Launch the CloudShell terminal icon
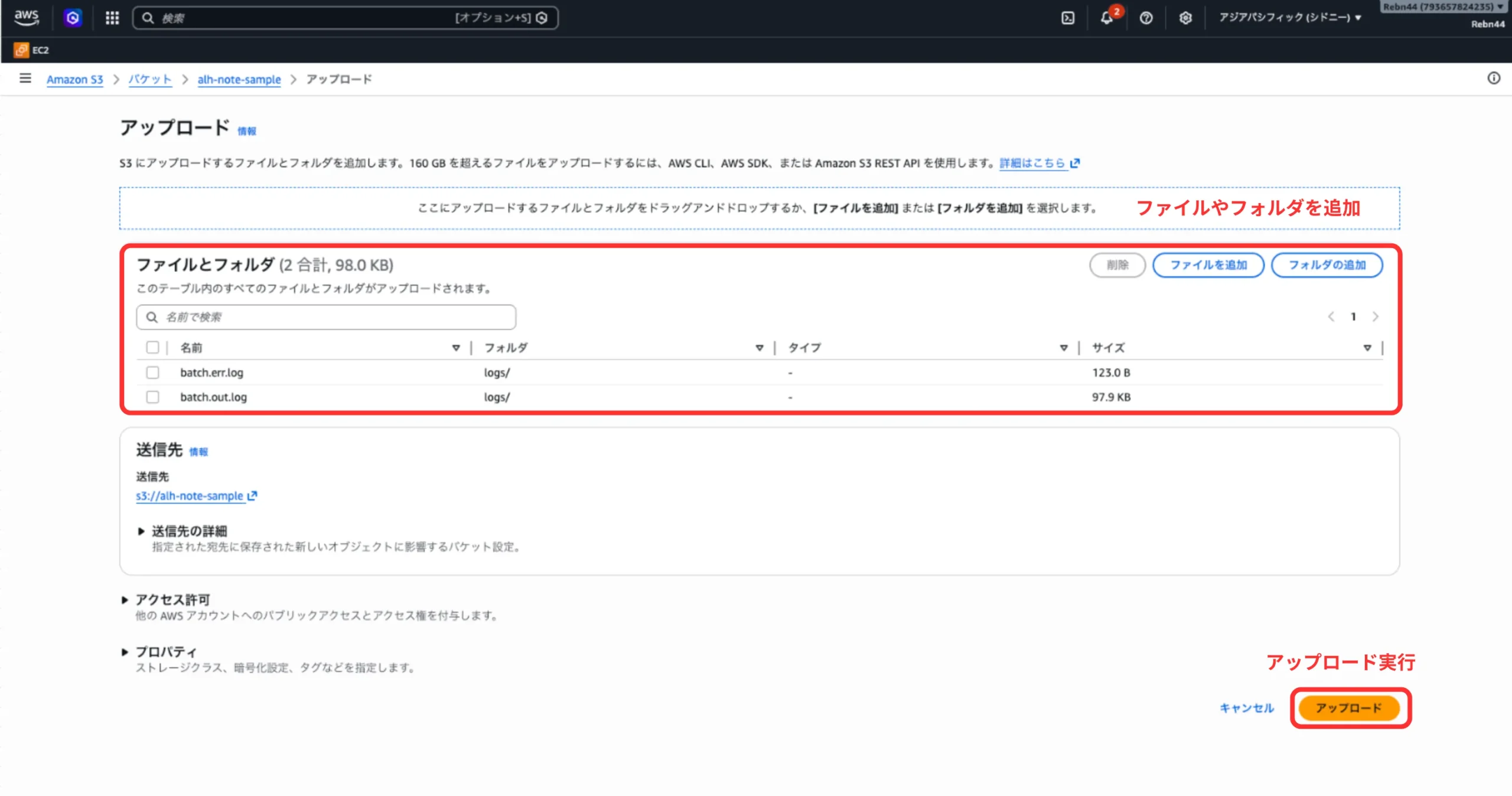 click(x=1068, y=18)
